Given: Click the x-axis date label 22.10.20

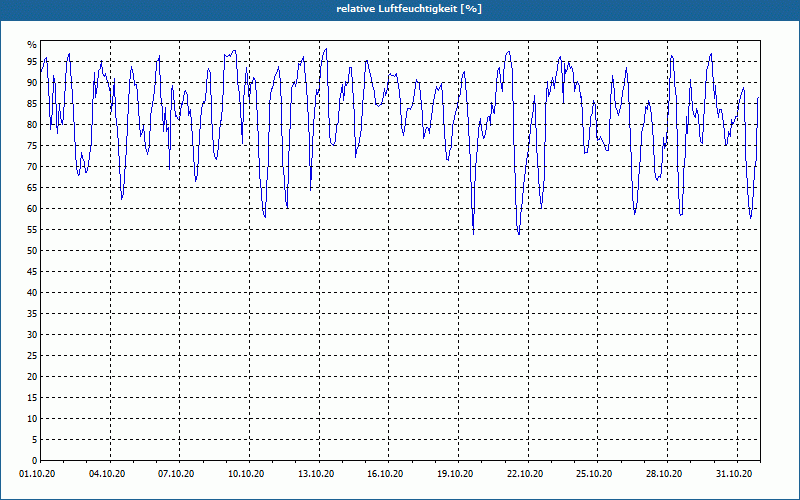Looking at the screenshot, I should [x=525, y=474].
